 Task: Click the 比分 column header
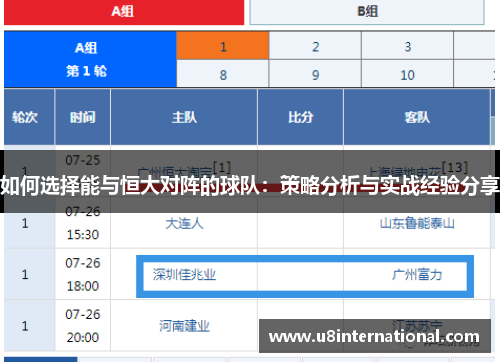pos(300,117)
